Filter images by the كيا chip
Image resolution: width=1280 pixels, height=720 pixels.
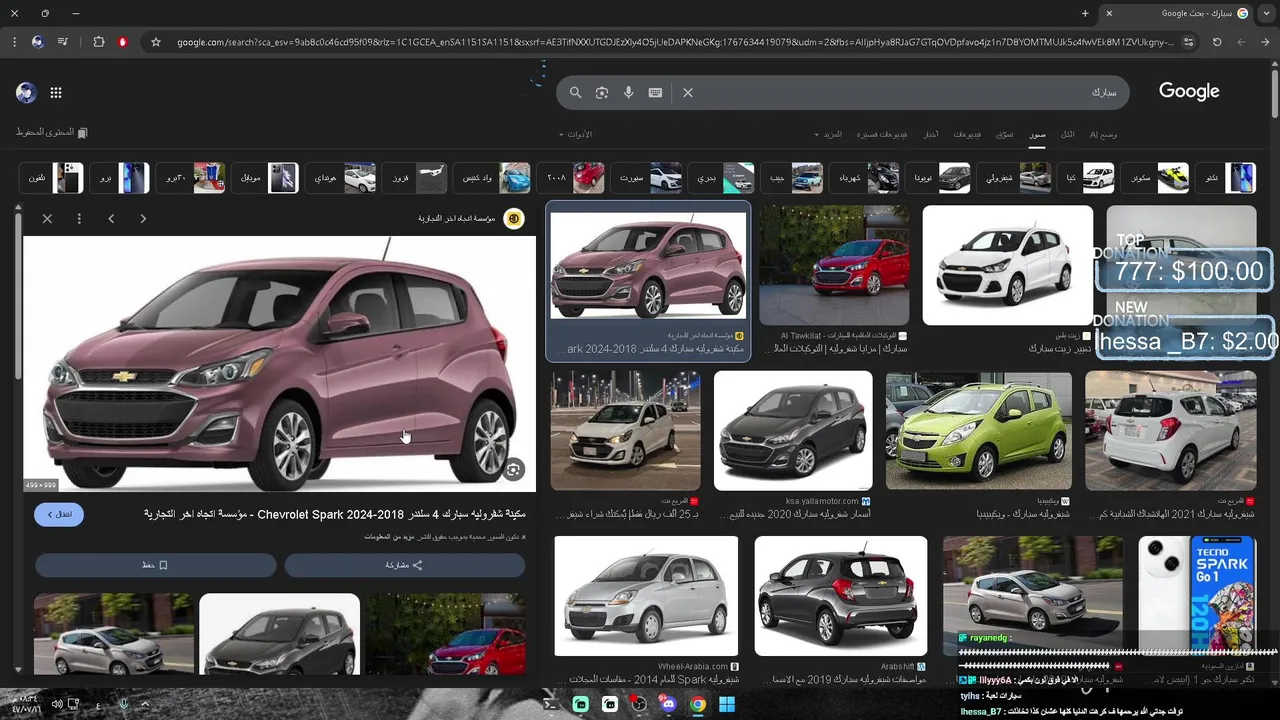pyautogui.click(x=1088, y=178)
